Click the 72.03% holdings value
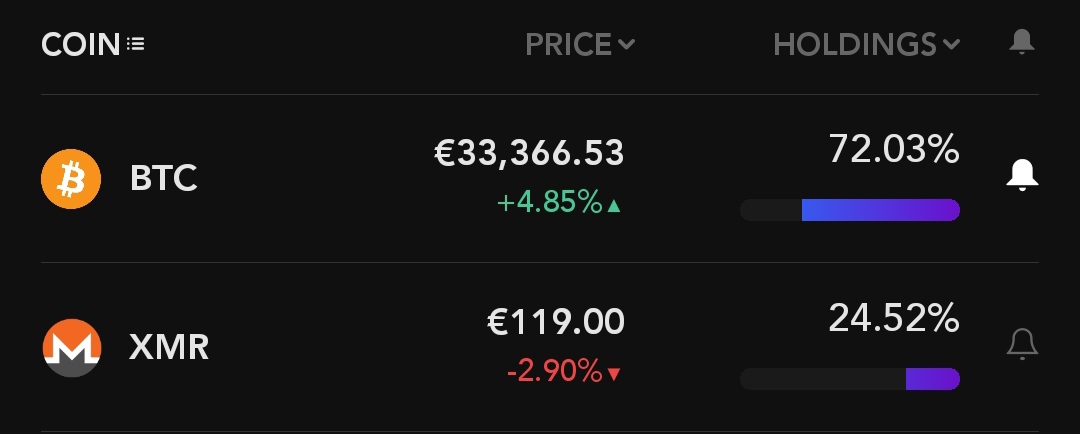The width and height of the screenshot is (1080, 434). [894, 149]
